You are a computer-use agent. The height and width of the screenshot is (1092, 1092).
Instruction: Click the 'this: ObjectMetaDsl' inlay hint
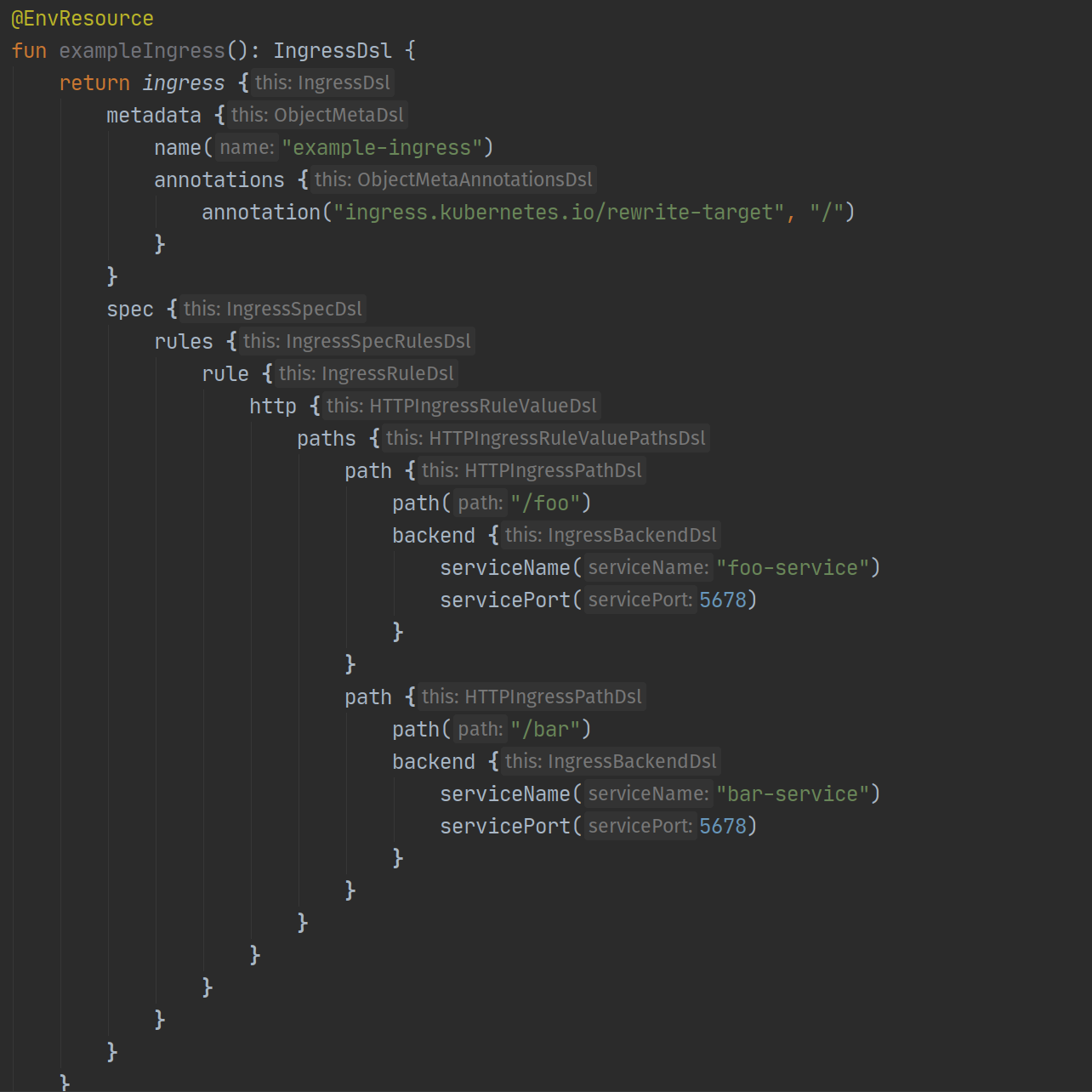317,116
